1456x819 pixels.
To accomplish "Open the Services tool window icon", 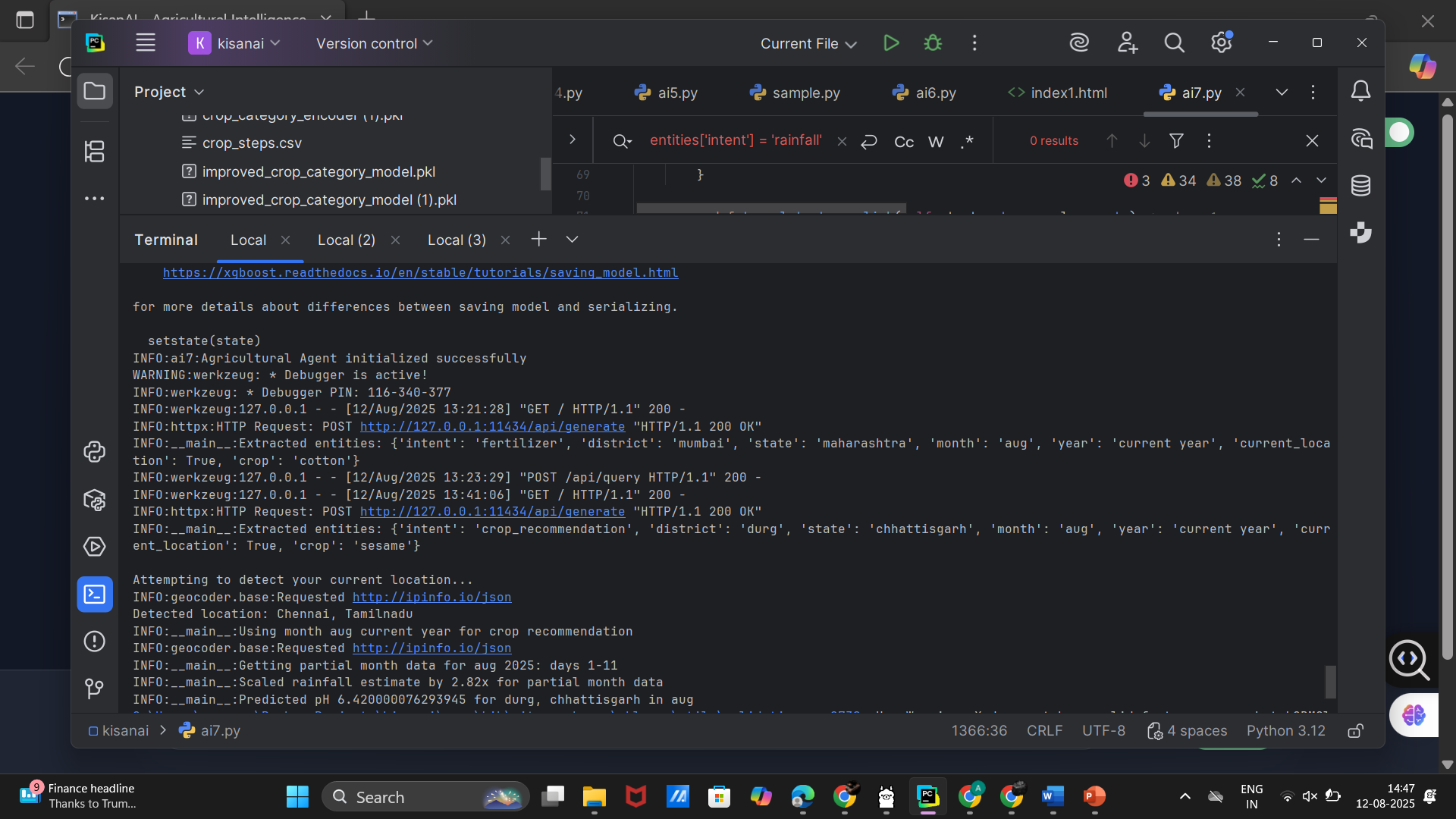I will point(95,547).
